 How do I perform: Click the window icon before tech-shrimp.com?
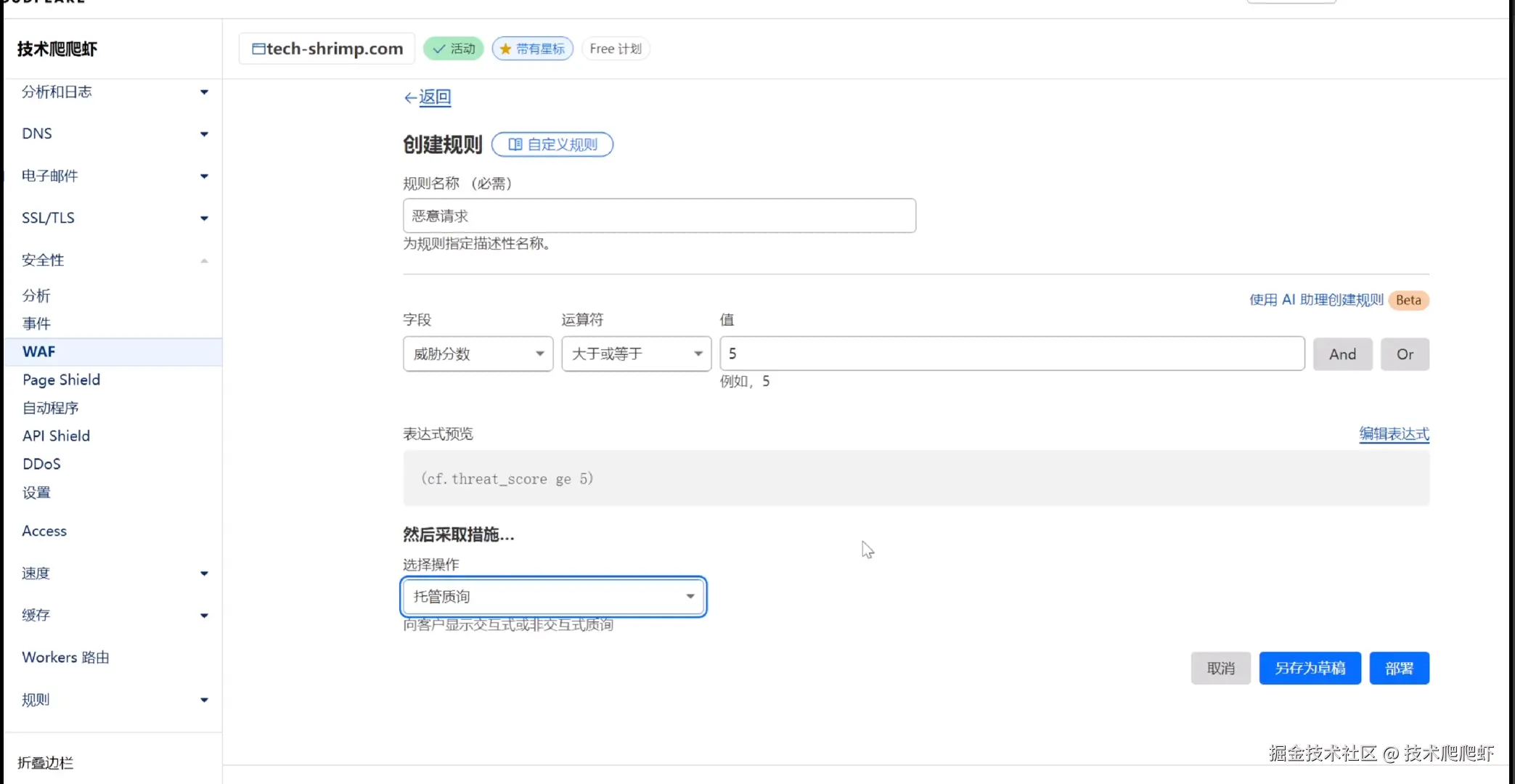click(258, 49)
